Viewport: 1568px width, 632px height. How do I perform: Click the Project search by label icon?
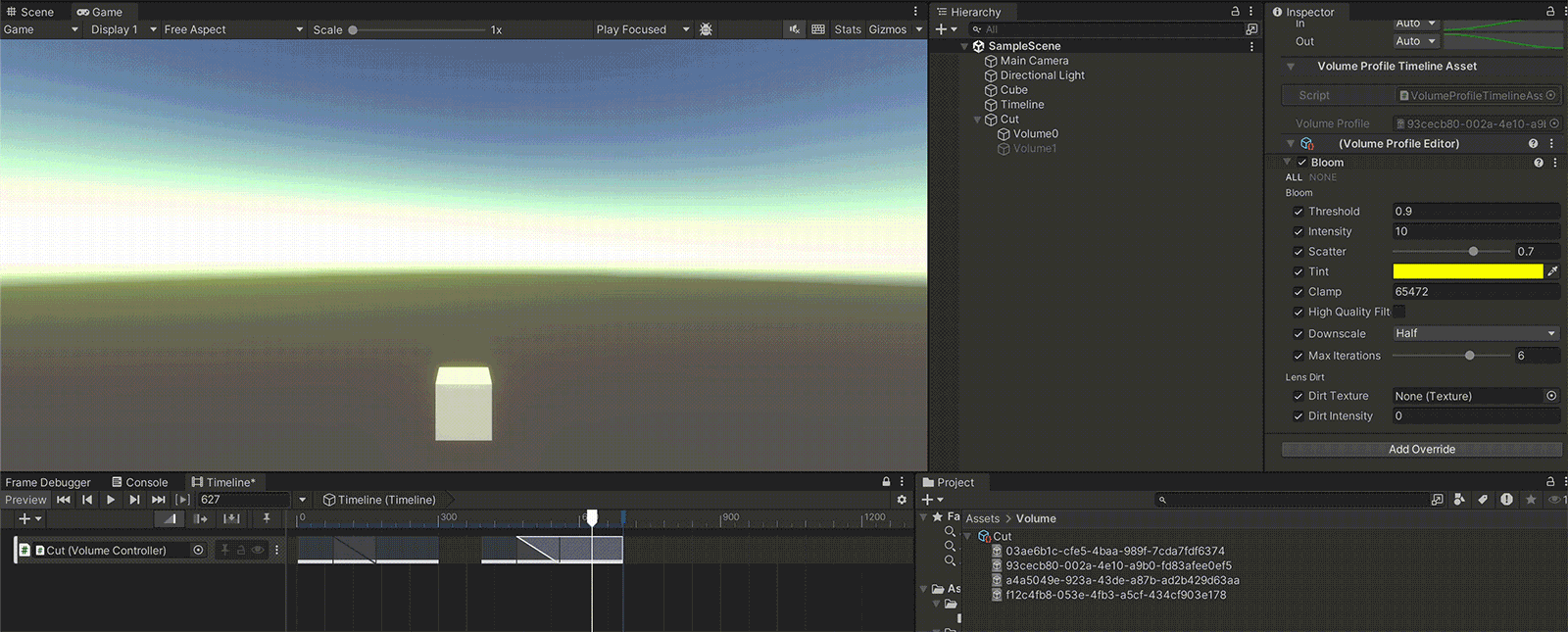pos(1483,500)
